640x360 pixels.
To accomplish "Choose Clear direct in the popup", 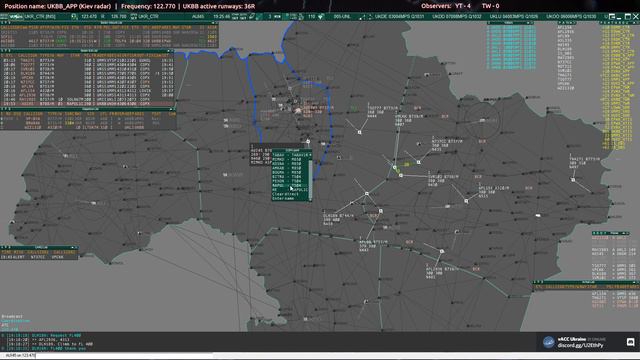I will click(x=285, y=194).
